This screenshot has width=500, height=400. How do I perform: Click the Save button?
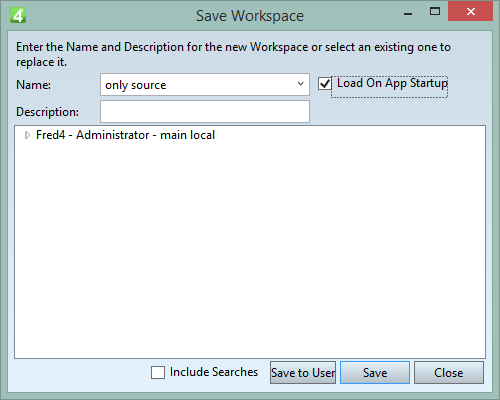pos(375,372)
